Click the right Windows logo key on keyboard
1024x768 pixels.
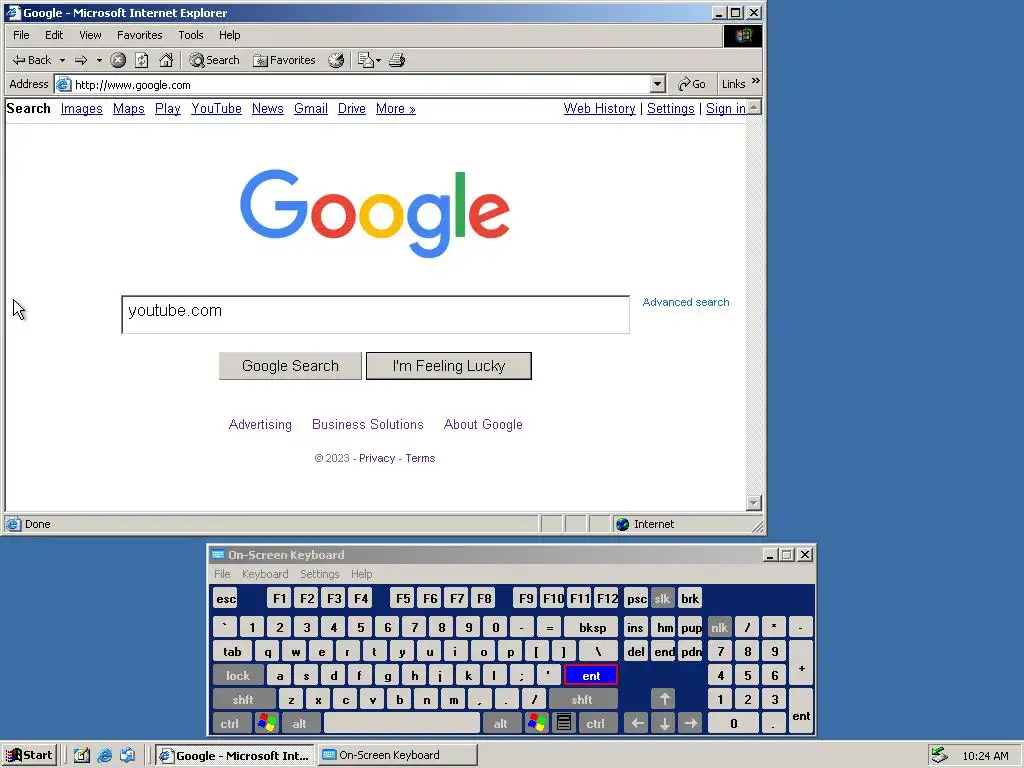pos(537,723)
